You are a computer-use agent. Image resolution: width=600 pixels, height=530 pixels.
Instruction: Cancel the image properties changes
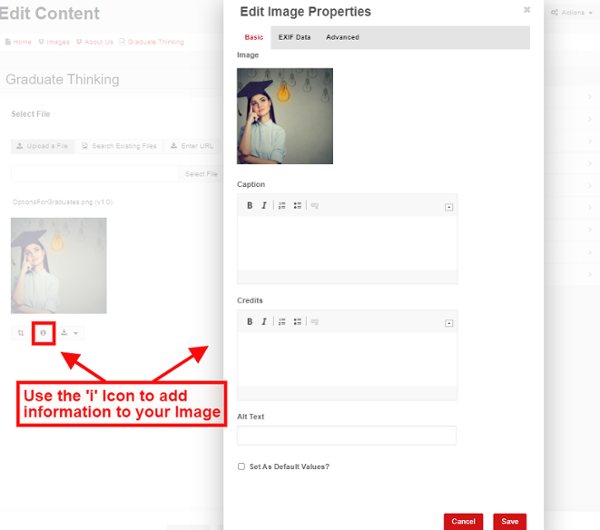point(463,521)
